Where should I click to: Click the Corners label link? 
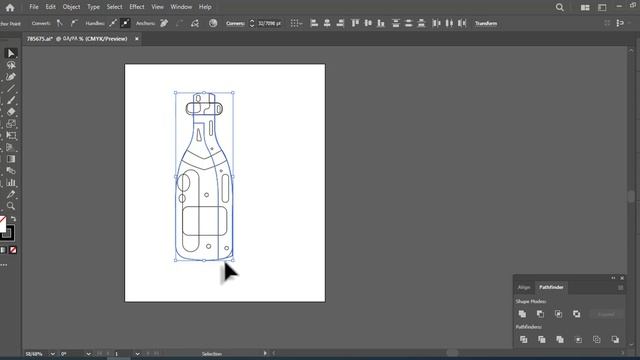click(236, 23)
